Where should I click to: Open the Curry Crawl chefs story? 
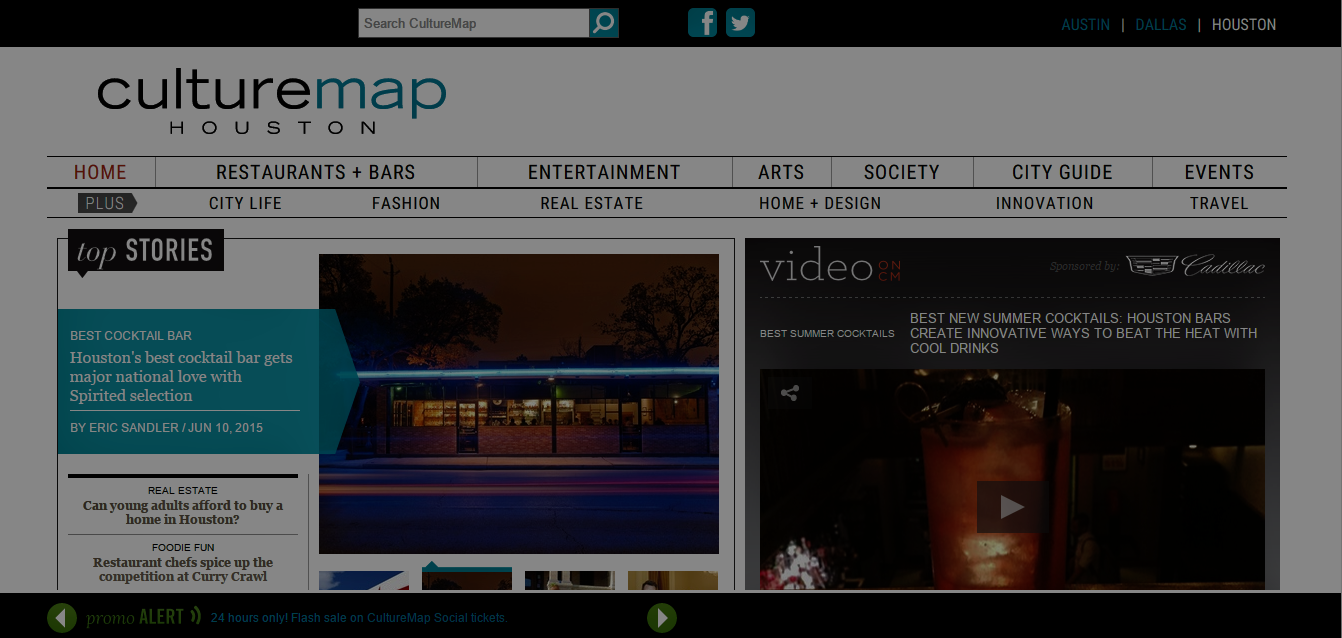pyautogui.click(x=183, y=570)
